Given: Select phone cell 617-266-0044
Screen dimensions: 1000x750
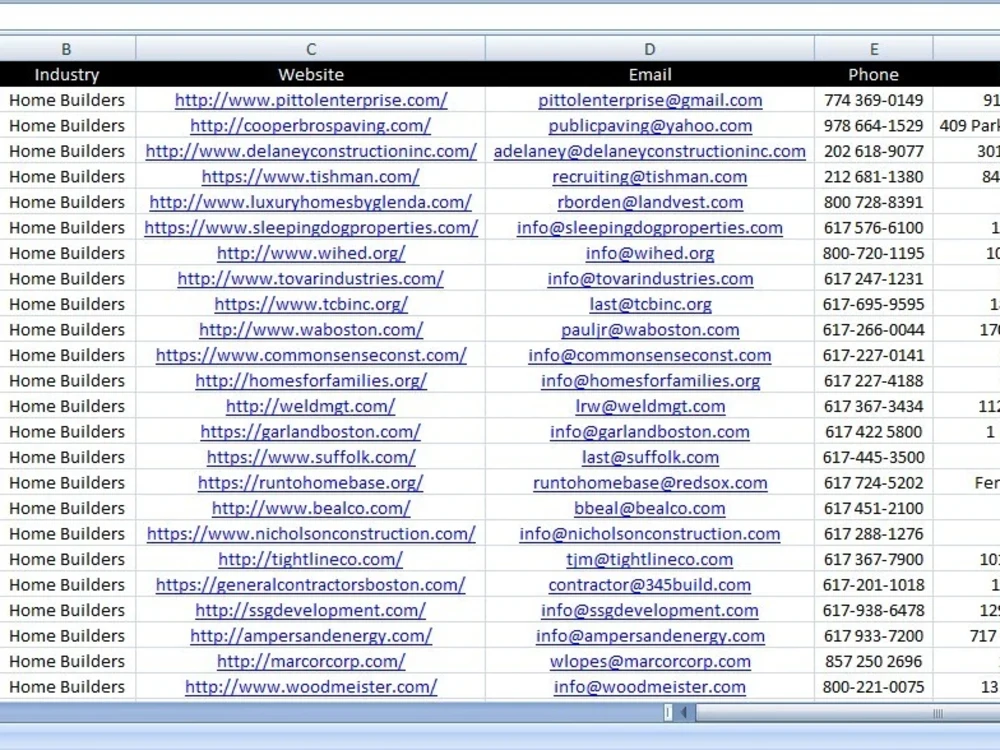Looking at the screenshot, I should tap(874, 330).
